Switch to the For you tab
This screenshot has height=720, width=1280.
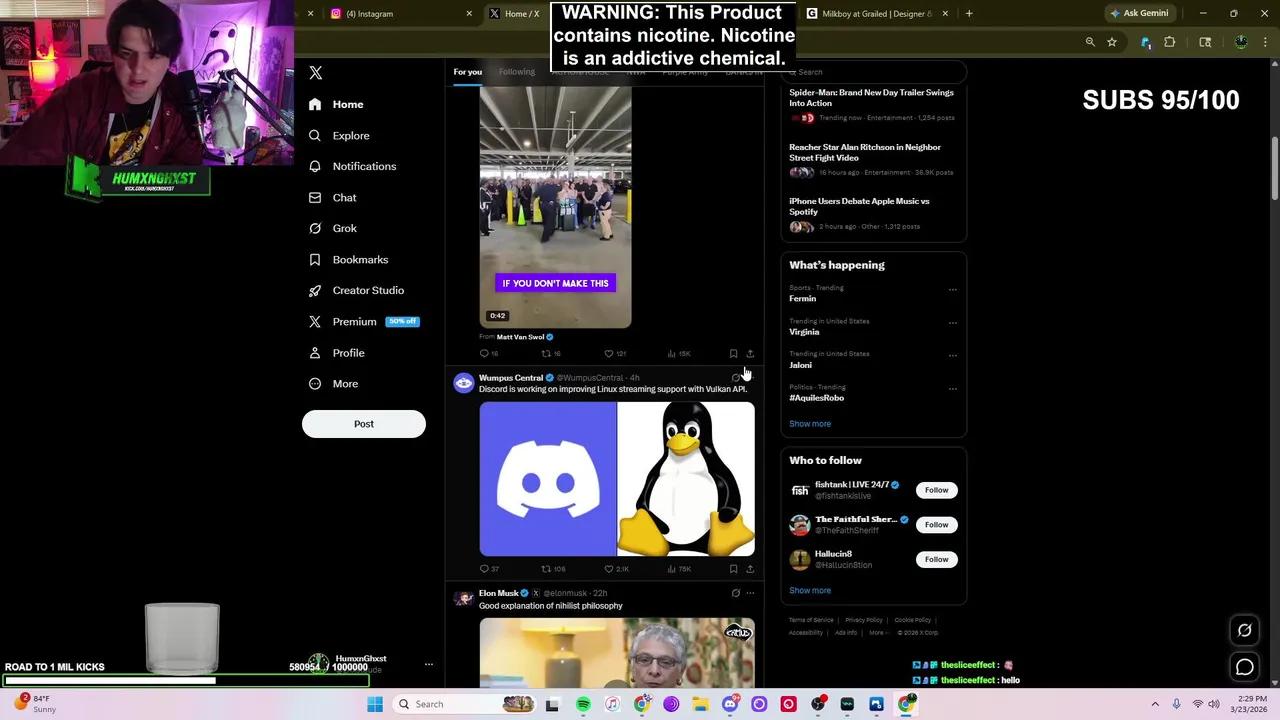point(467,72)
